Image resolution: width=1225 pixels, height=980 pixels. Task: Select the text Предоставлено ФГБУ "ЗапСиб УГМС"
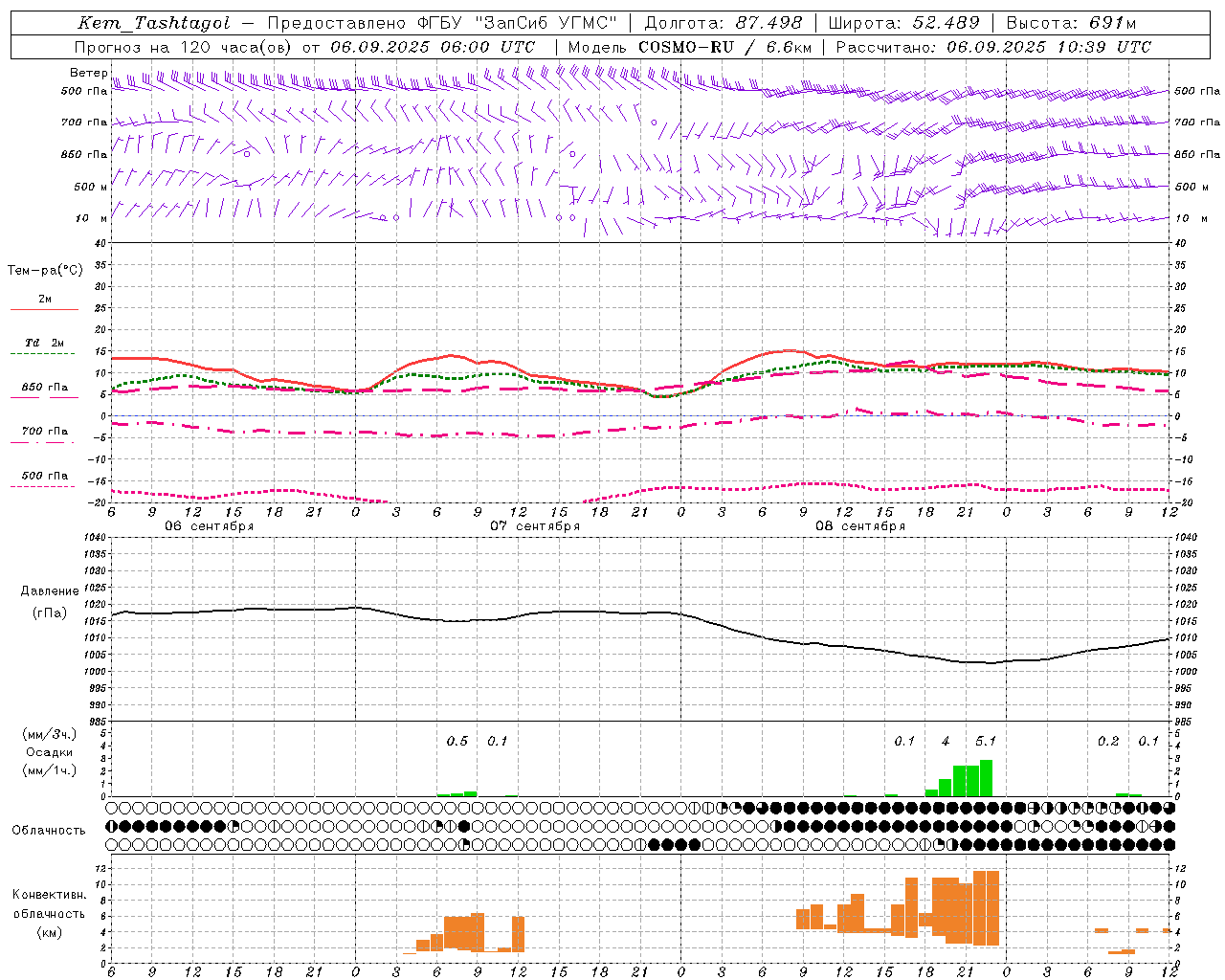coord(442,23)
